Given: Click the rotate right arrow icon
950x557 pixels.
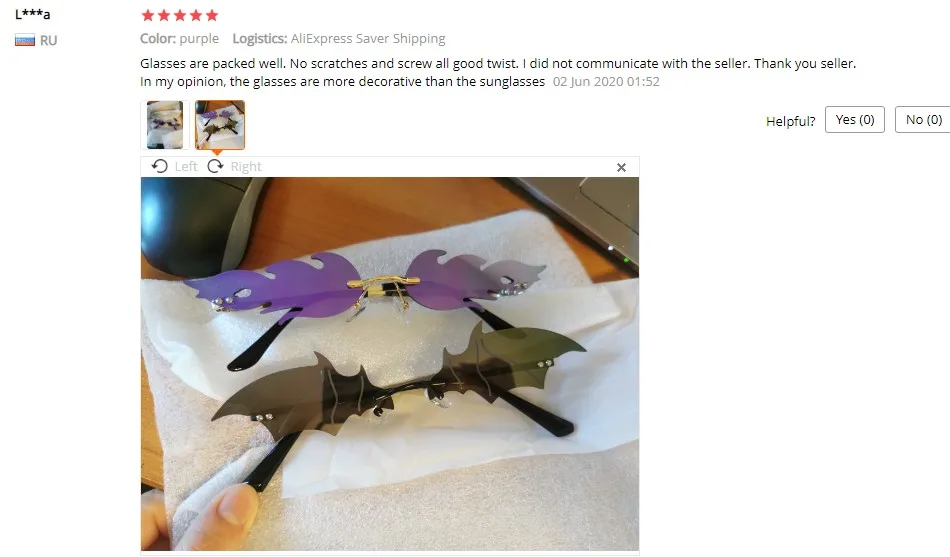Looking at the screenshot, I should [215, 166].
